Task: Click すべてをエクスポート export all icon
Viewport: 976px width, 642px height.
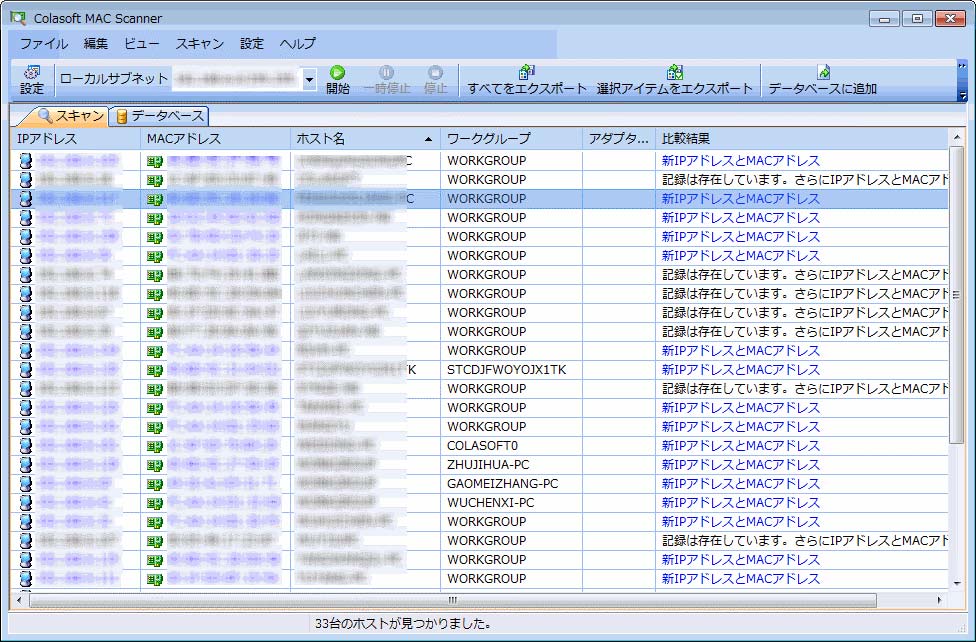Action: click(527, 80)
